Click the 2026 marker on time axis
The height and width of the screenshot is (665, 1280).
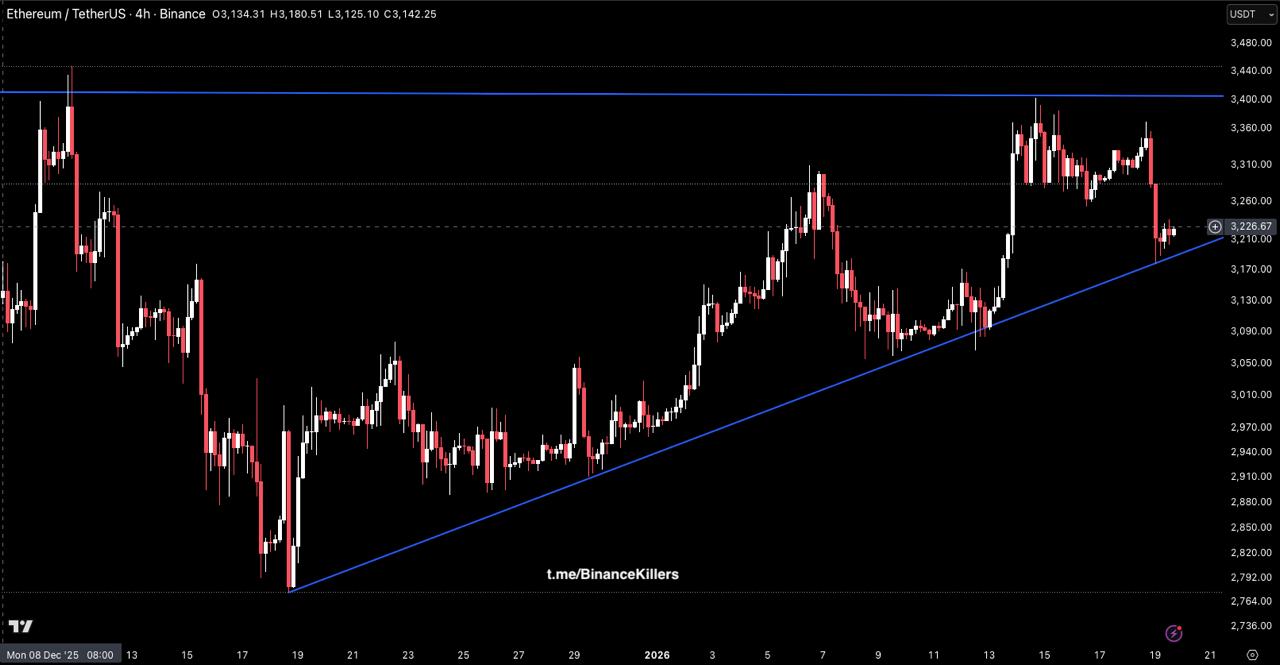coord(657,655)
